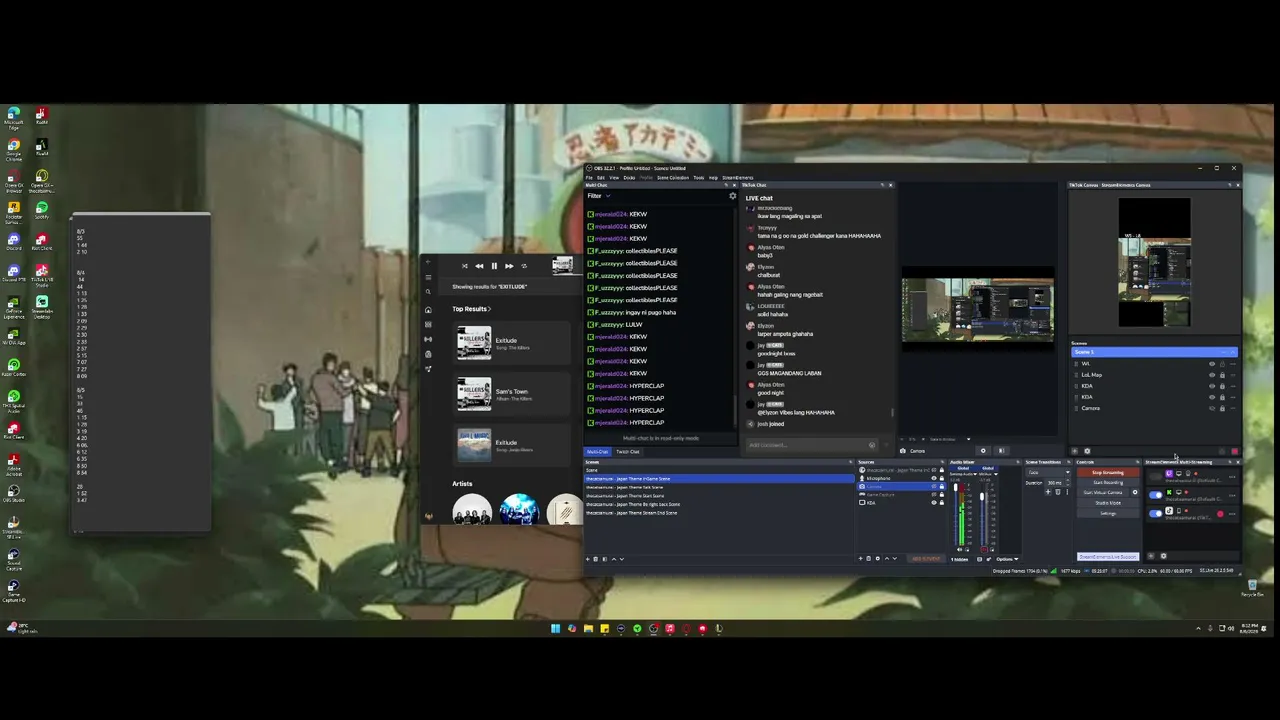Toggle repeat in music player
The width and height of the screenshot is (1280, 720).
[524, 266]
